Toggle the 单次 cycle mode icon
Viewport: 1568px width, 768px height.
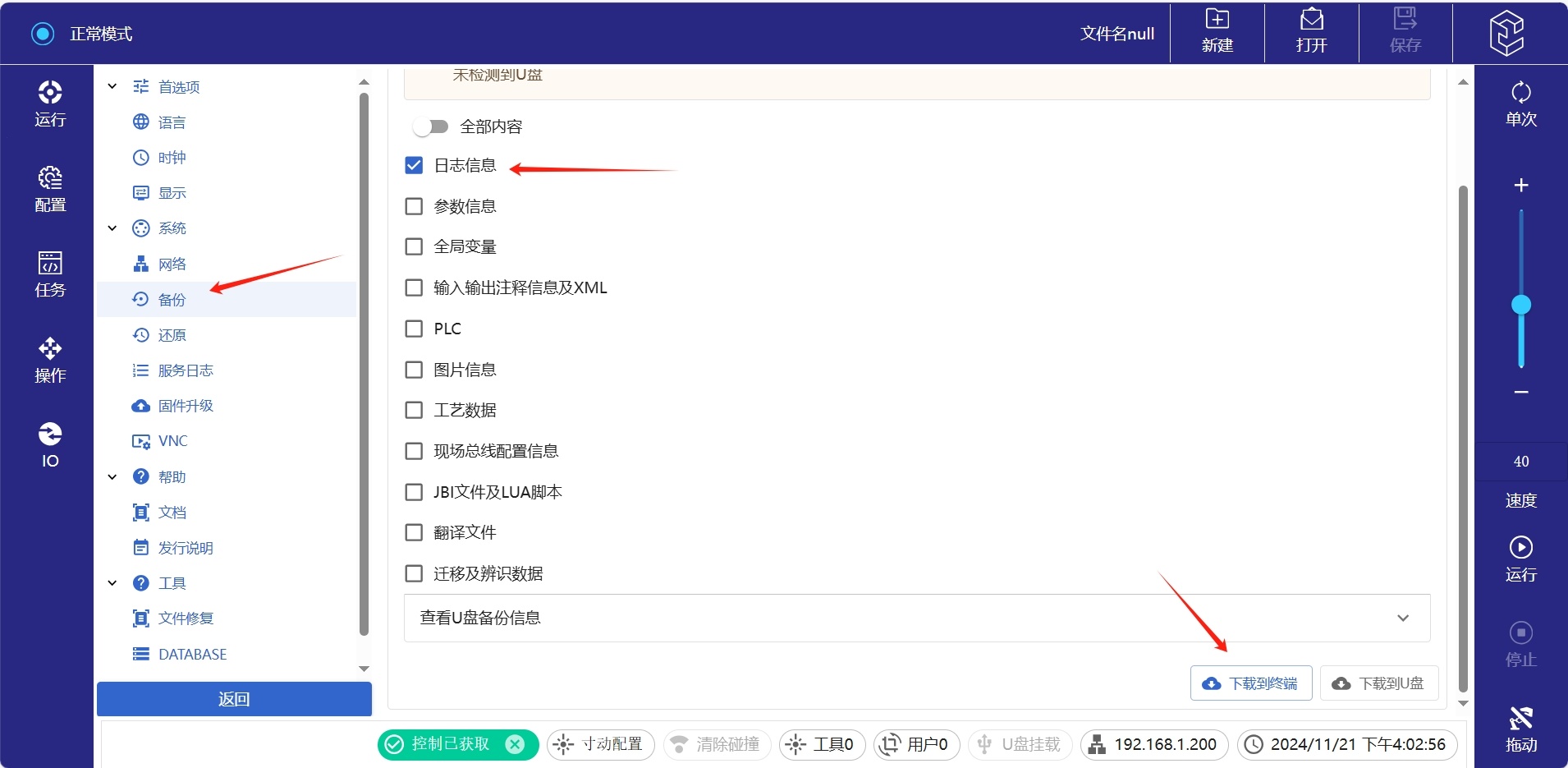pos(1520,103)
